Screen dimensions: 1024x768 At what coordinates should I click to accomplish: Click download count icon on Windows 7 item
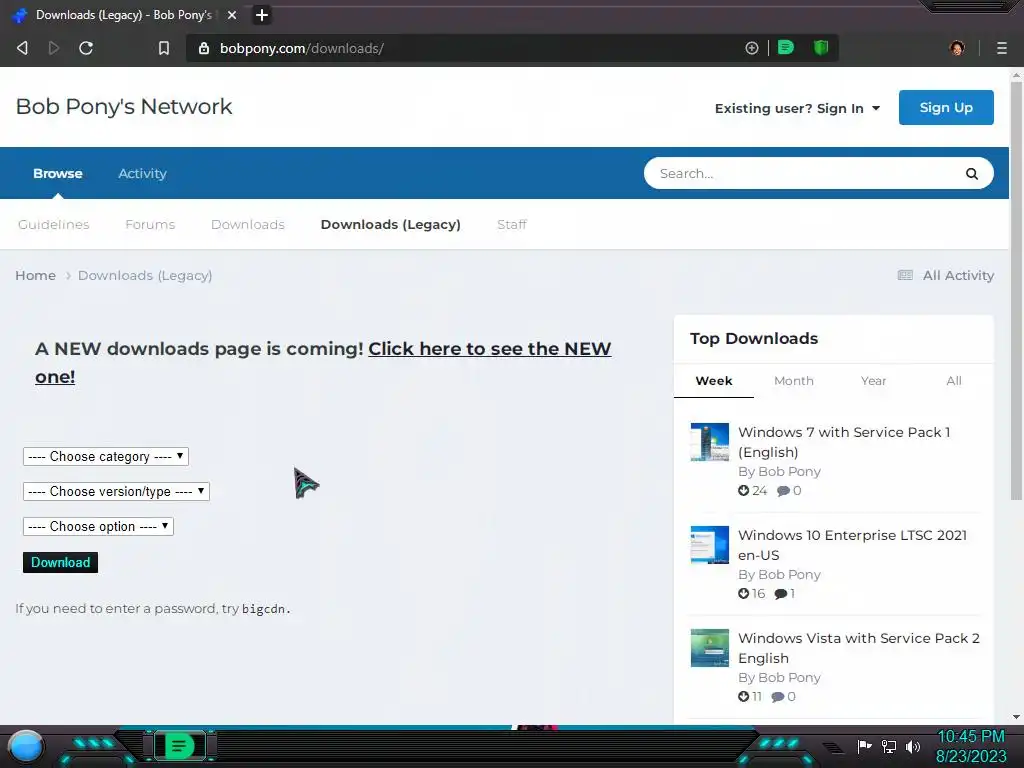pyautogui.click(x=743, y=490)
